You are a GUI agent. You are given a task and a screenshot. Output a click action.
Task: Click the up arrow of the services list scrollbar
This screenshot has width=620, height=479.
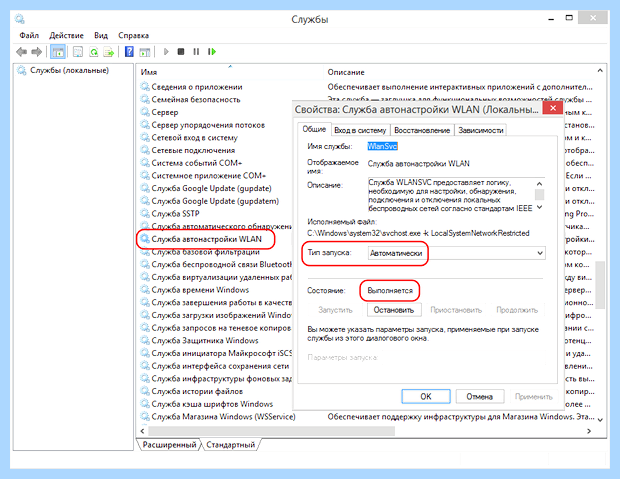(600, 70)
